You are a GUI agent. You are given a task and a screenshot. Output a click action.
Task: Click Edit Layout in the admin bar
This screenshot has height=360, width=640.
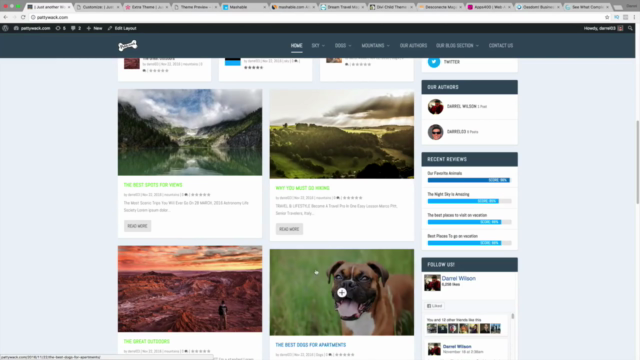pos(122,28)
